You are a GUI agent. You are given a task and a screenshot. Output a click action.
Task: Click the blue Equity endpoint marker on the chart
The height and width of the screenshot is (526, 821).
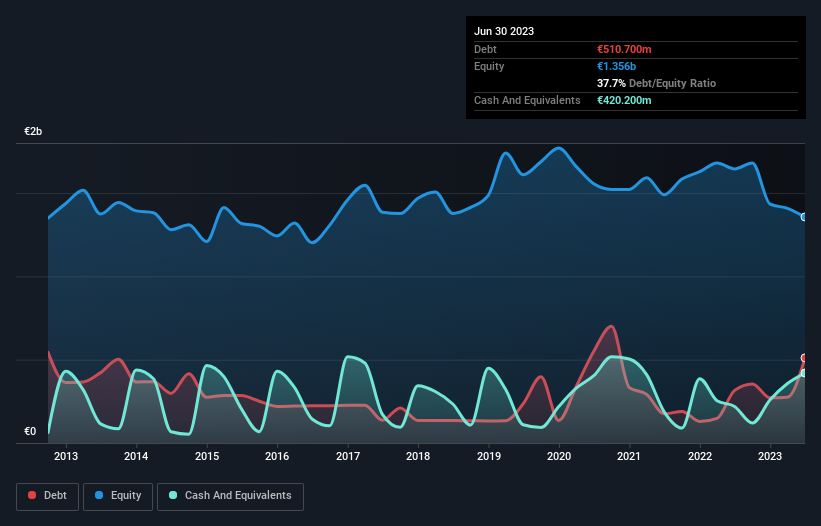[804, 217]
